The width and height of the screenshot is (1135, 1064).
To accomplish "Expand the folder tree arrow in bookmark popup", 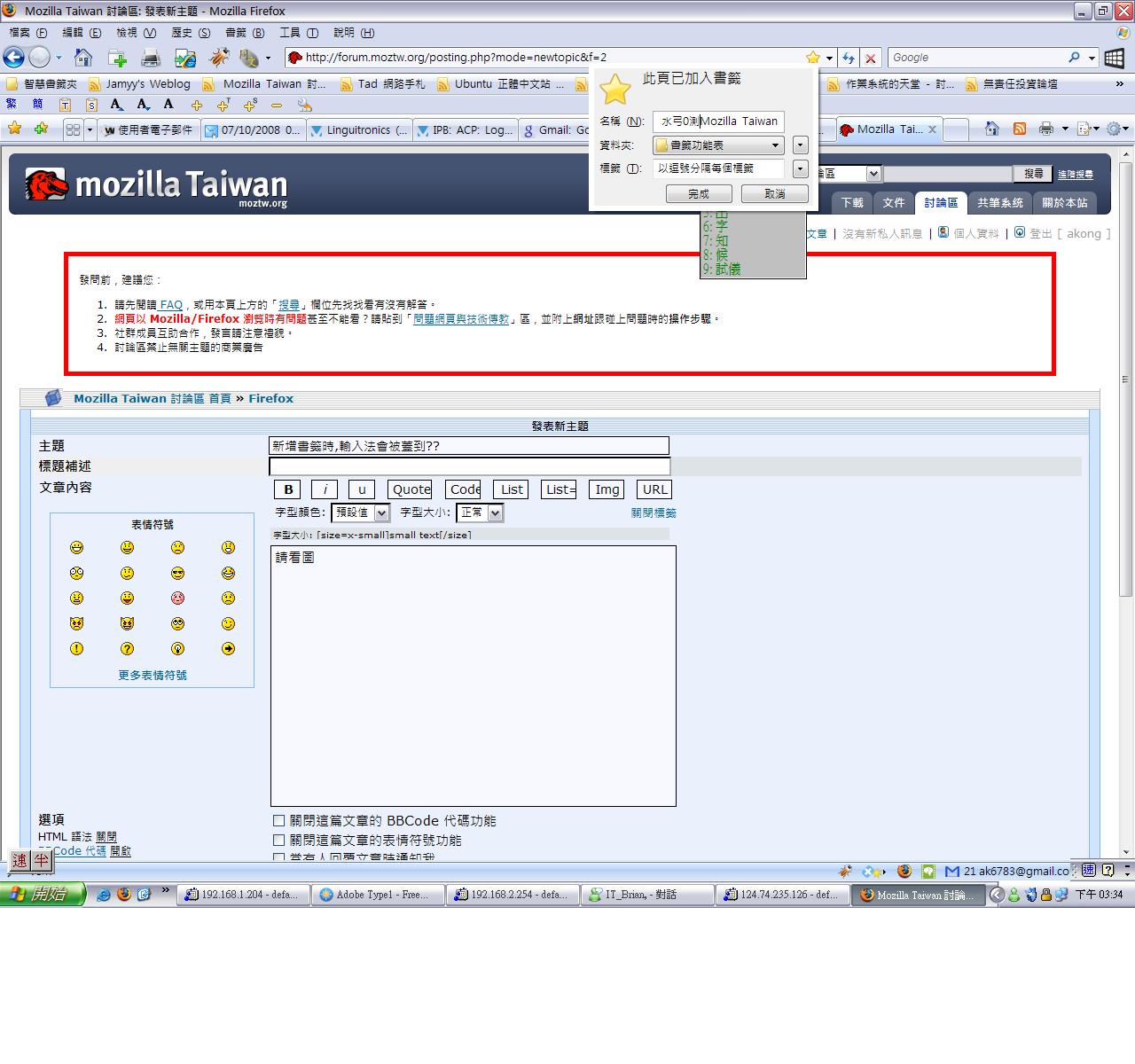I will [800, 145].
